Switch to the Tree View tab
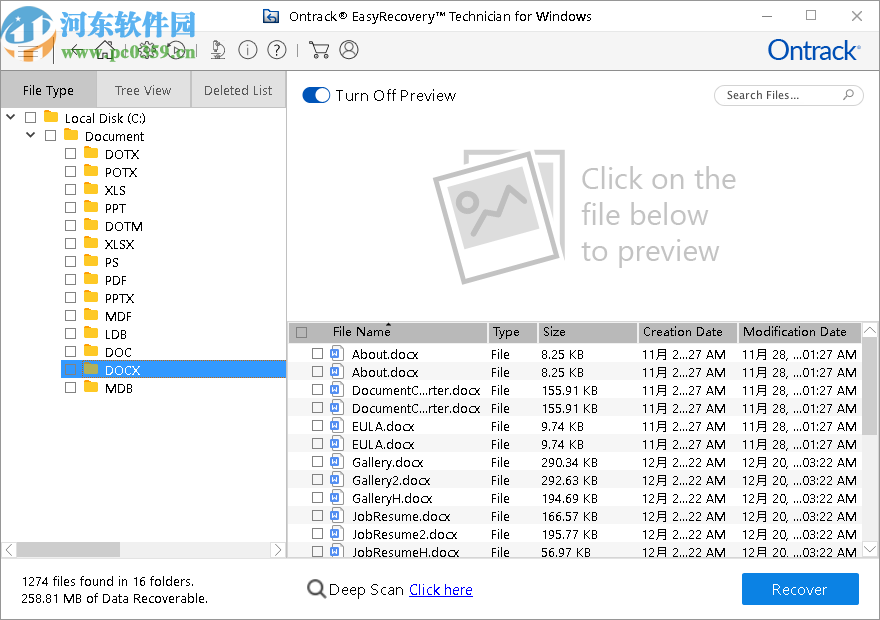Image resolution: width=880 pixels, height=620 pixels. [x=143, y=89]
